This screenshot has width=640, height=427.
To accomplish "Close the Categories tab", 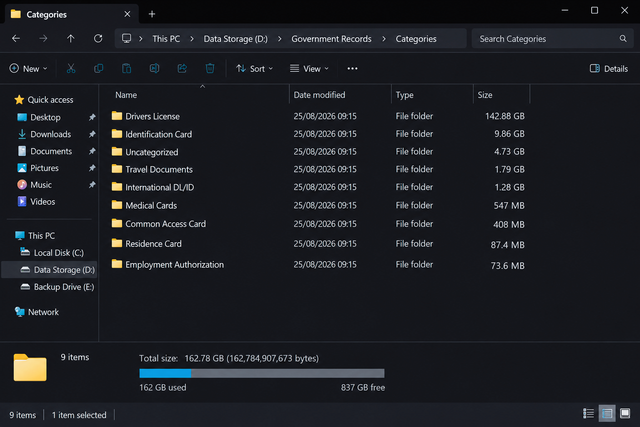I will point(127,14).
